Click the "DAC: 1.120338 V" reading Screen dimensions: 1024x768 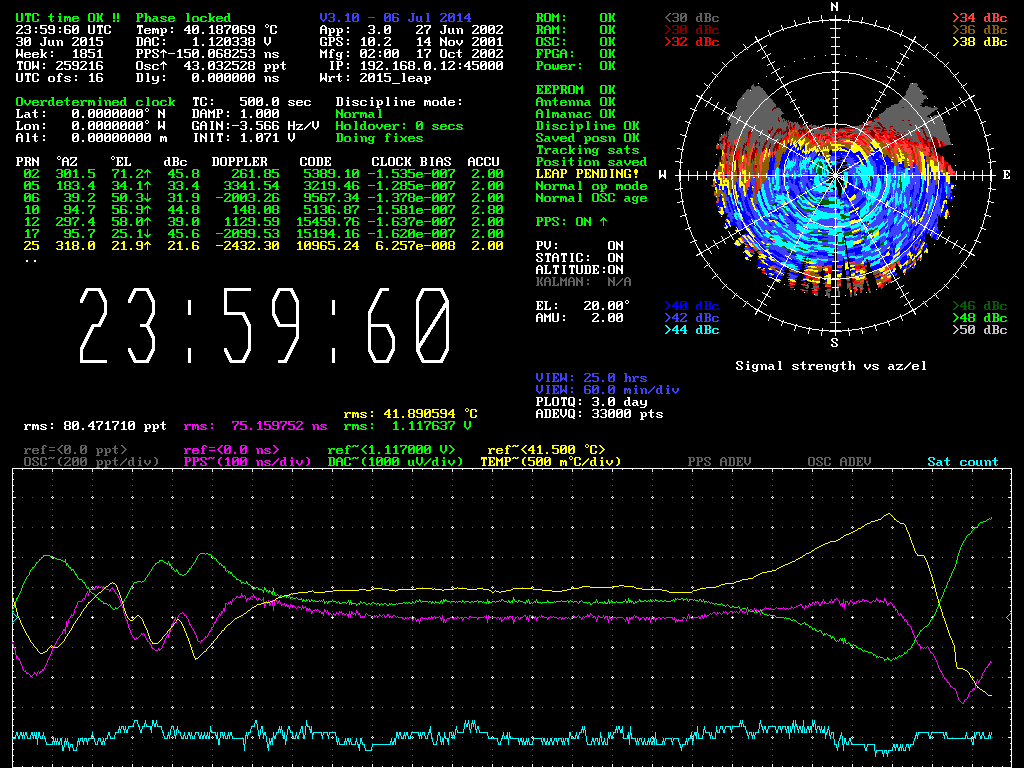[204, 42]
